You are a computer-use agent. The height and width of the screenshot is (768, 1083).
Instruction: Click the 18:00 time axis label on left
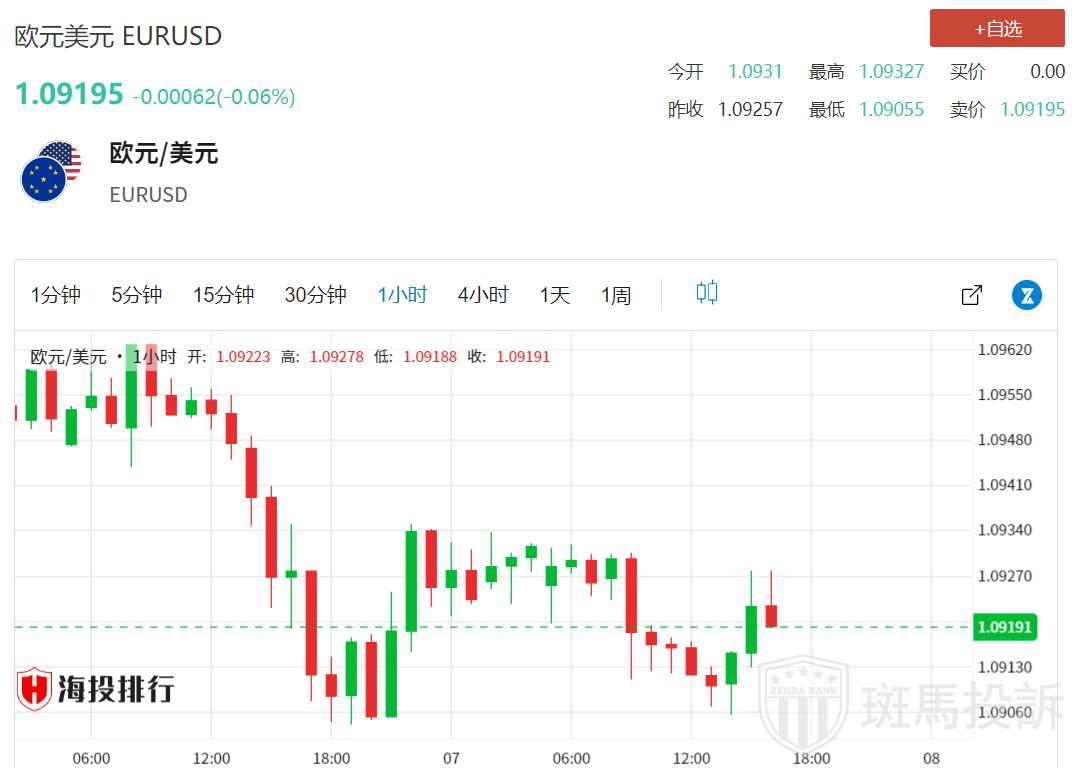331,758
